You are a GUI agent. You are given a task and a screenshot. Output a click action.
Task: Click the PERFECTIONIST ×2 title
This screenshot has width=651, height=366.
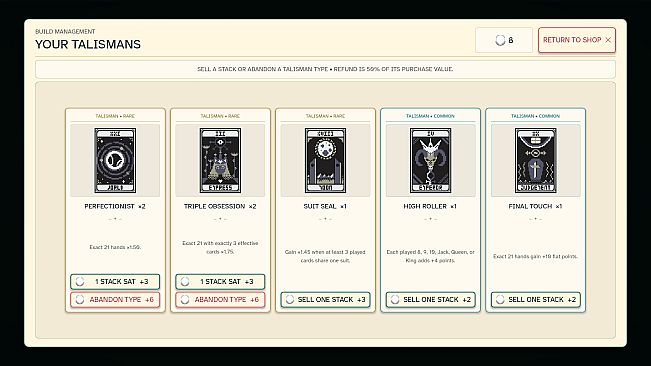115,206
